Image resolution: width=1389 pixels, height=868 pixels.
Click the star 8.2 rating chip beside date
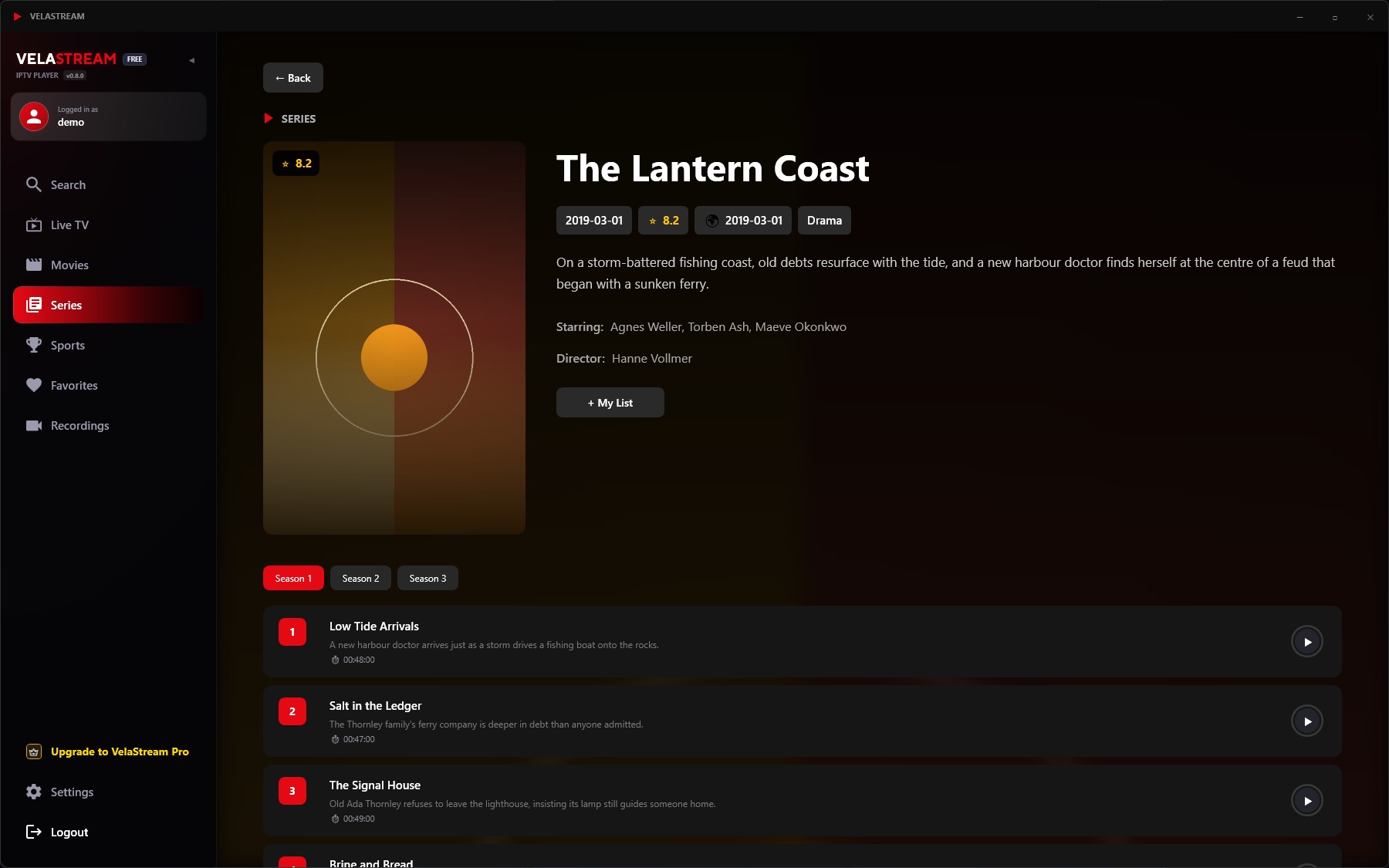pyautogui.click(x=664, y=221)
